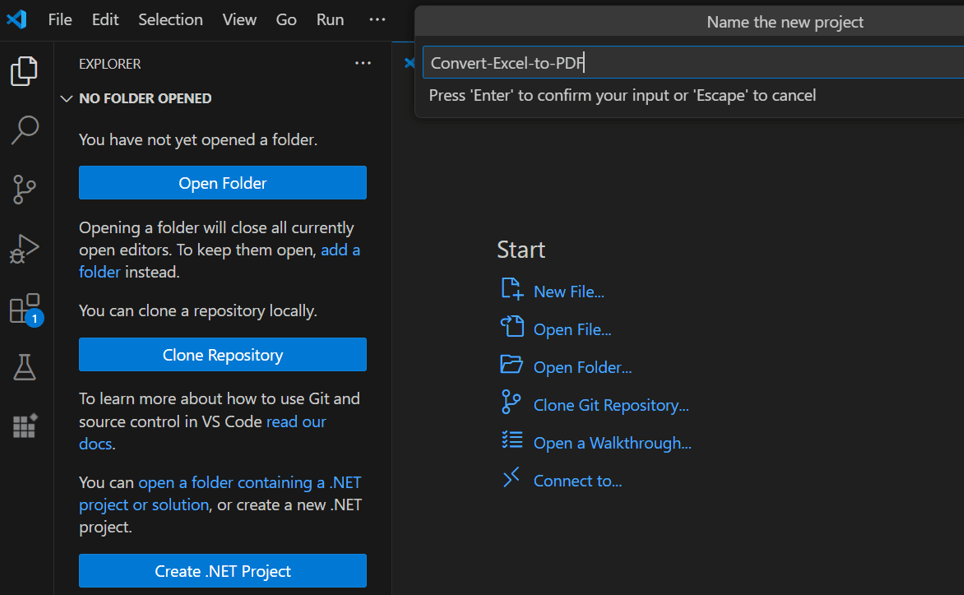Select the Run and Debug icon
Screen dimensions: 964x595
(24, 249)
